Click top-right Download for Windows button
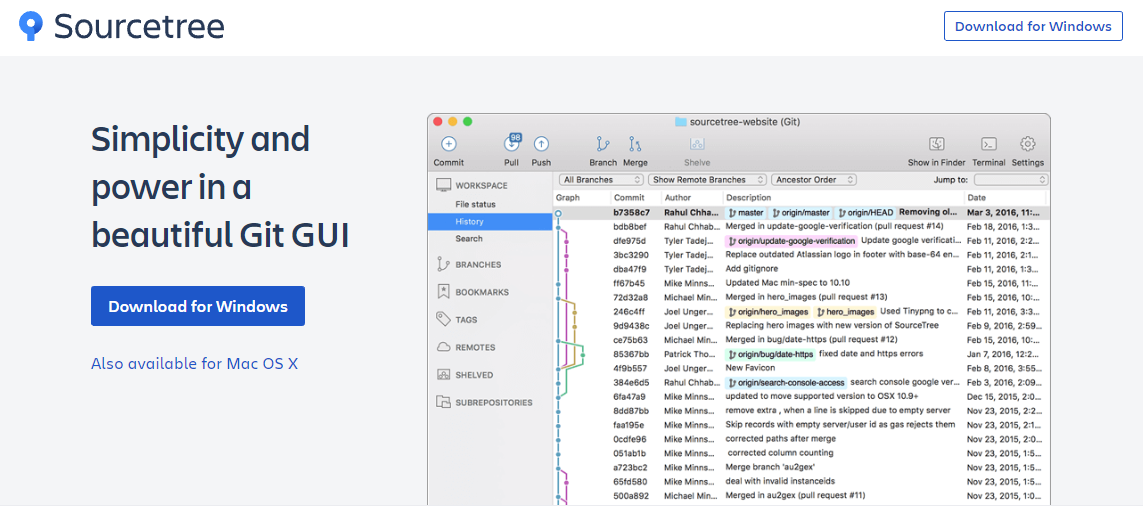The height and width of the screenshot is (517, 1143). click(x=1033, y=26)
